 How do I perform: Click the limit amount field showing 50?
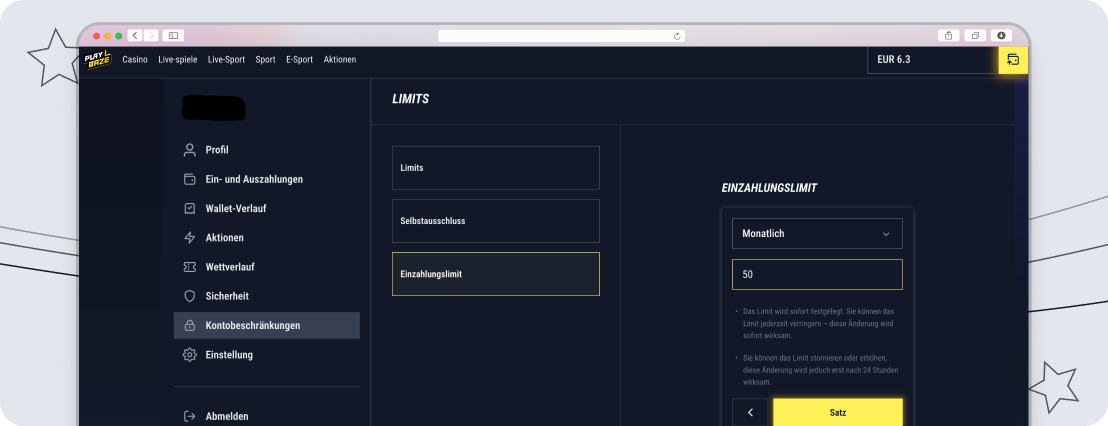[817, 275]
